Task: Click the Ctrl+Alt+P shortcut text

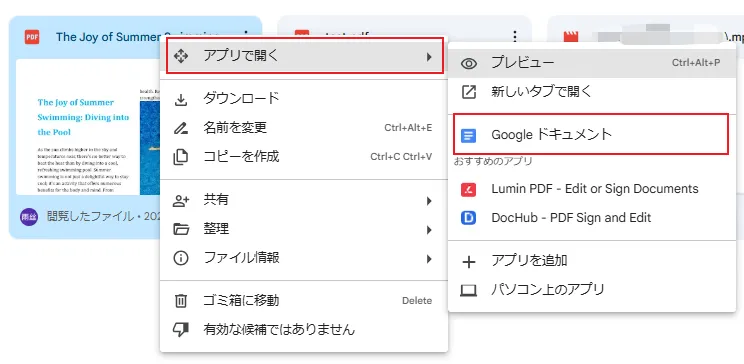Action: click(696, 63)
